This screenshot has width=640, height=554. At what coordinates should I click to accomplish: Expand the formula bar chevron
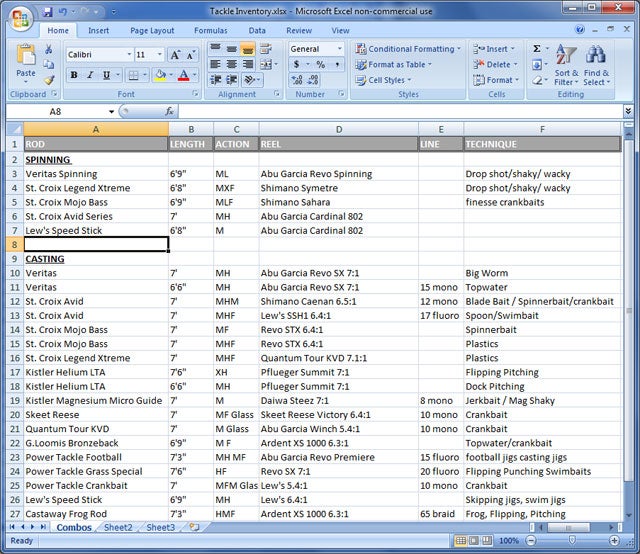point(628,111)
